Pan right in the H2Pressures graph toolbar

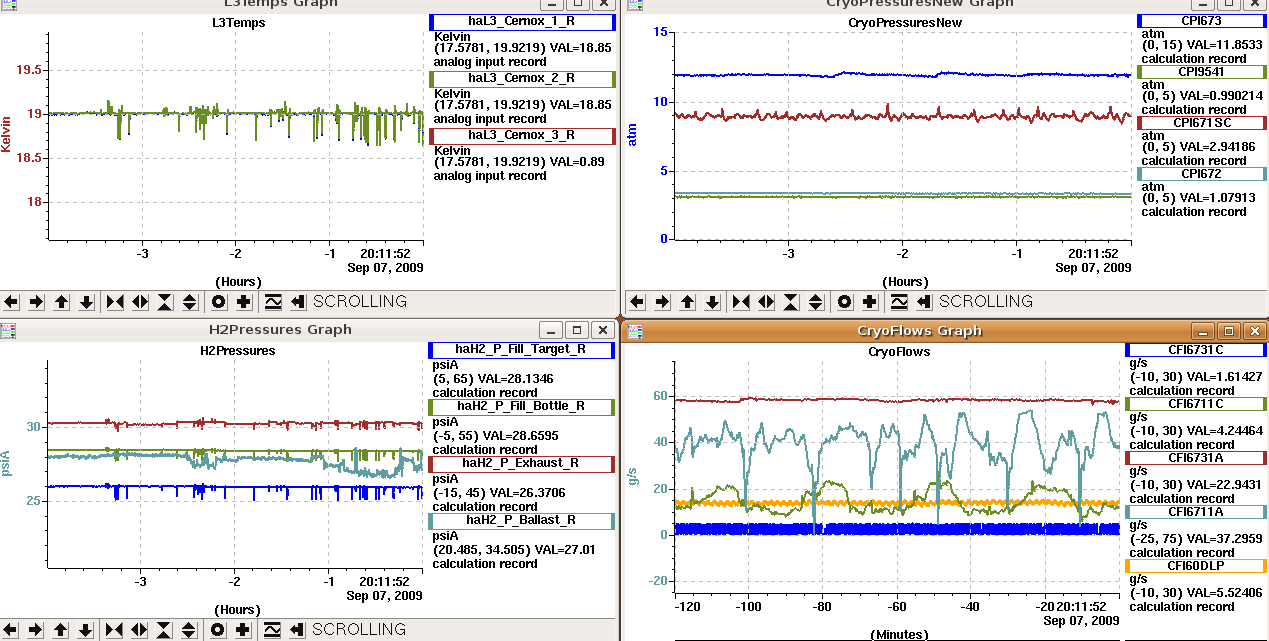click(36, 629)
